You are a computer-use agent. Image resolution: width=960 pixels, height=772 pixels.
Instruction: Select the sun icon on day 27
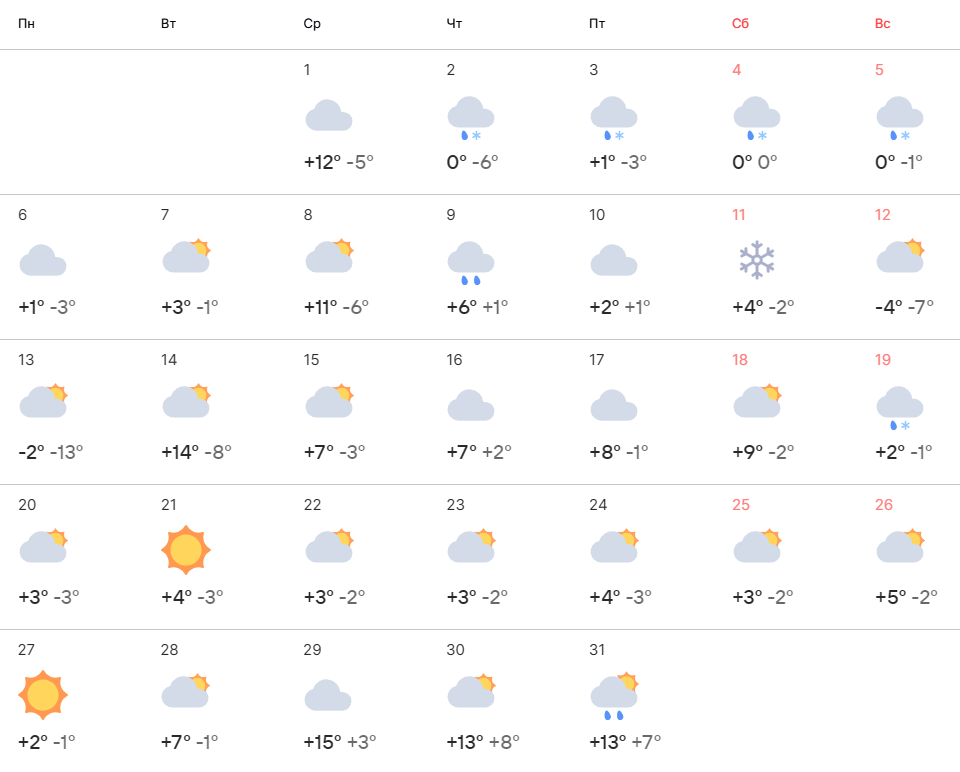click(x=43, y=695)
